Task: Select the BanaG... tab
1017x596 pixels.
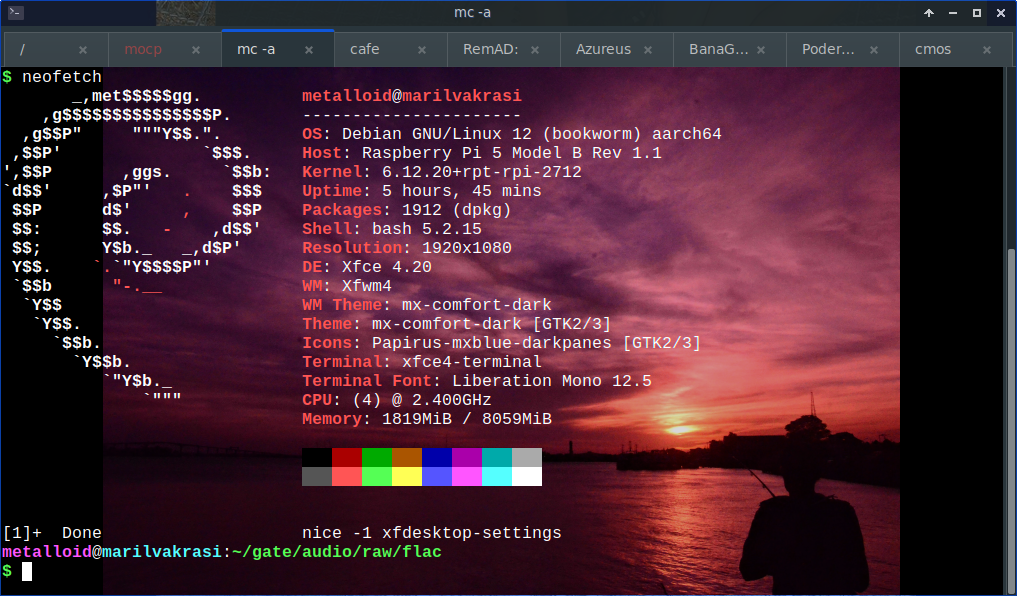Action: [x=718, y=49]
